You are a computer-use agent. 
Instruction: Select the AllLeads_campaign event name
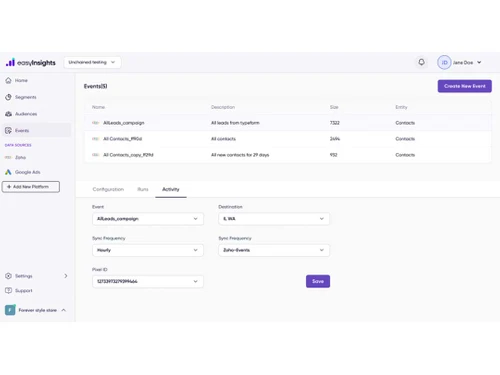pyautogui.click(x=124, y=123)
